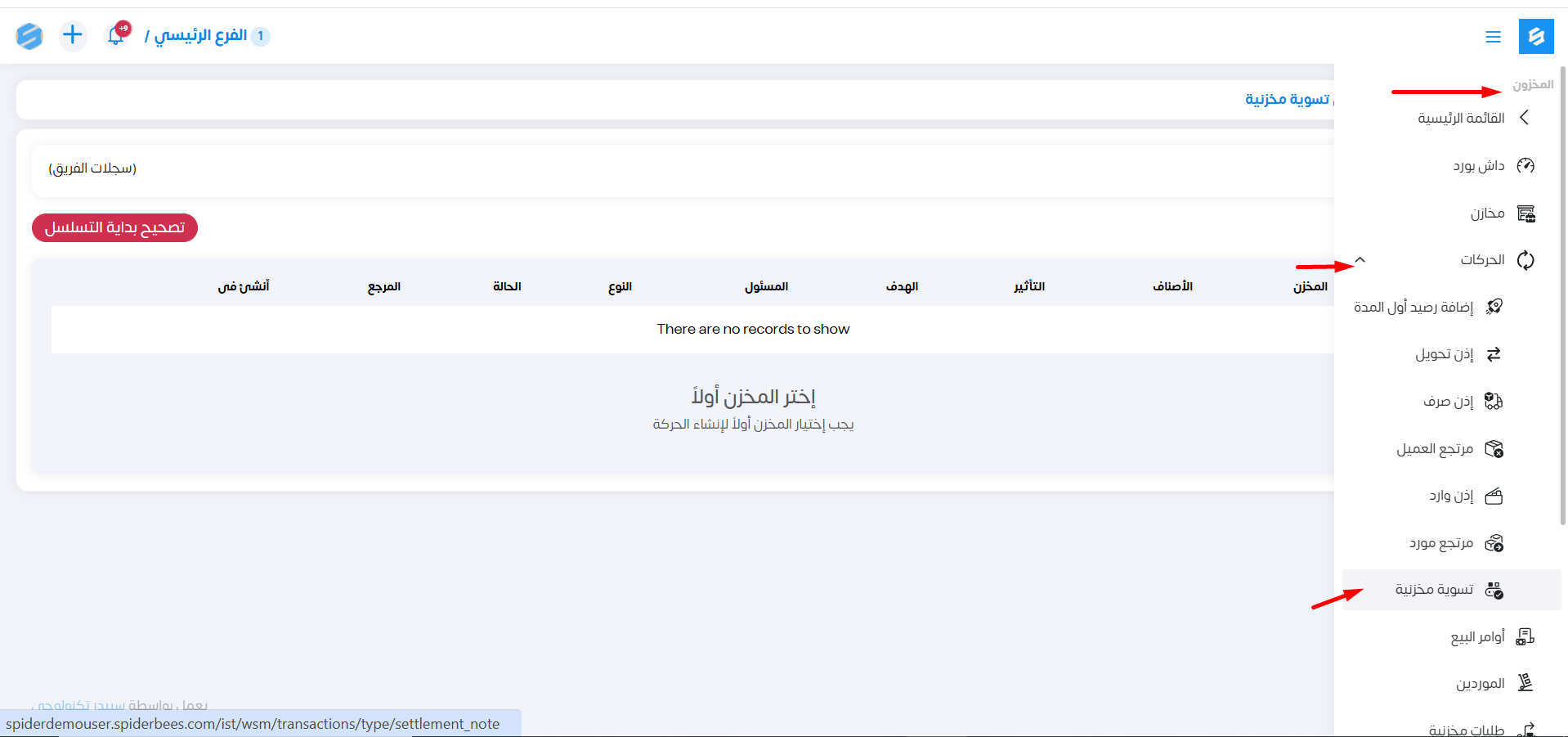The image size is (1568, 737).
Task: Open أوامر البيع sales orders
Action: 1477,637
